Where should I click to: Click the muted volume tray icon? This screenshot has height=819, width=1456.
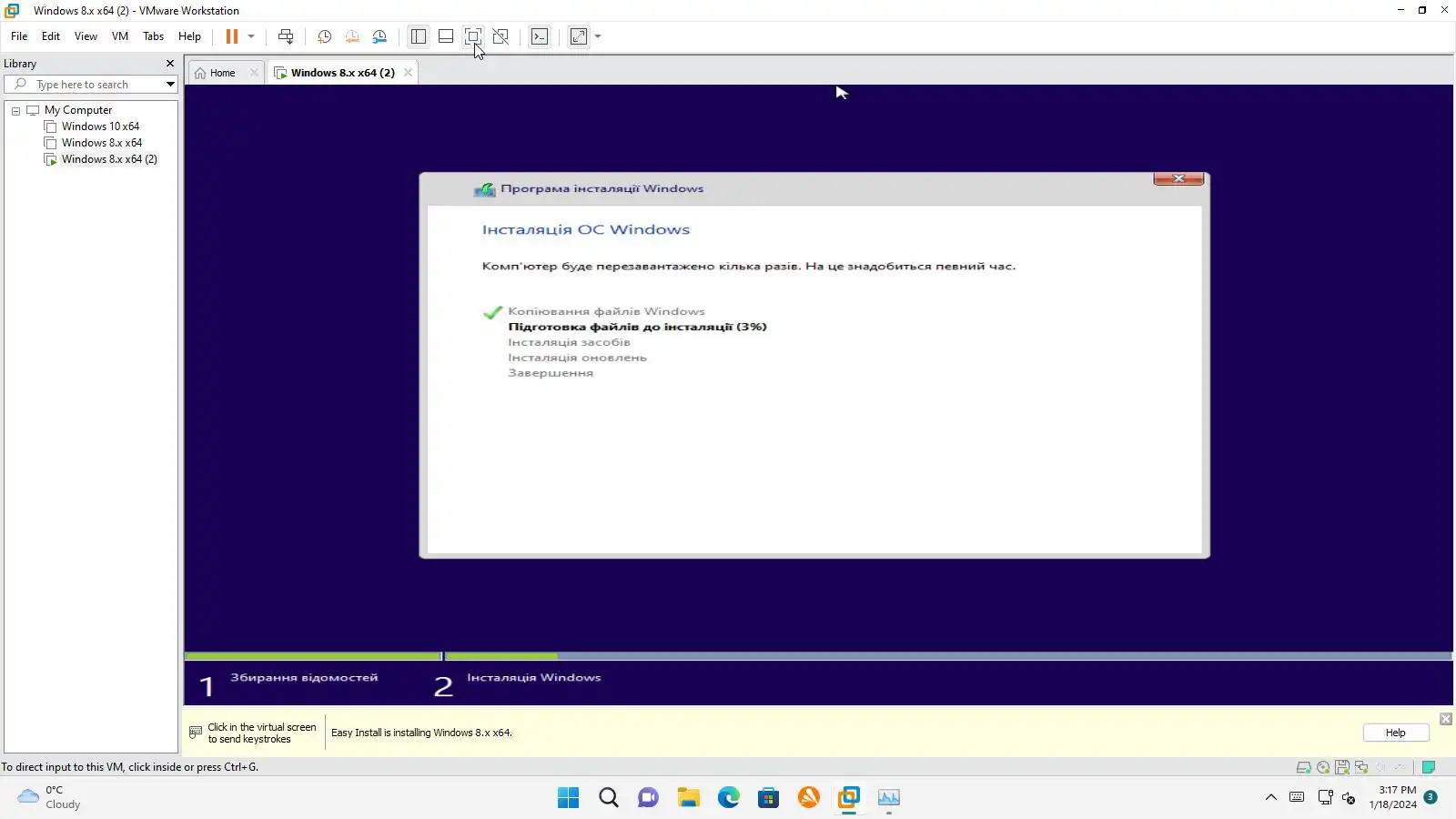pyautogui.click(x=1349, y=798)
